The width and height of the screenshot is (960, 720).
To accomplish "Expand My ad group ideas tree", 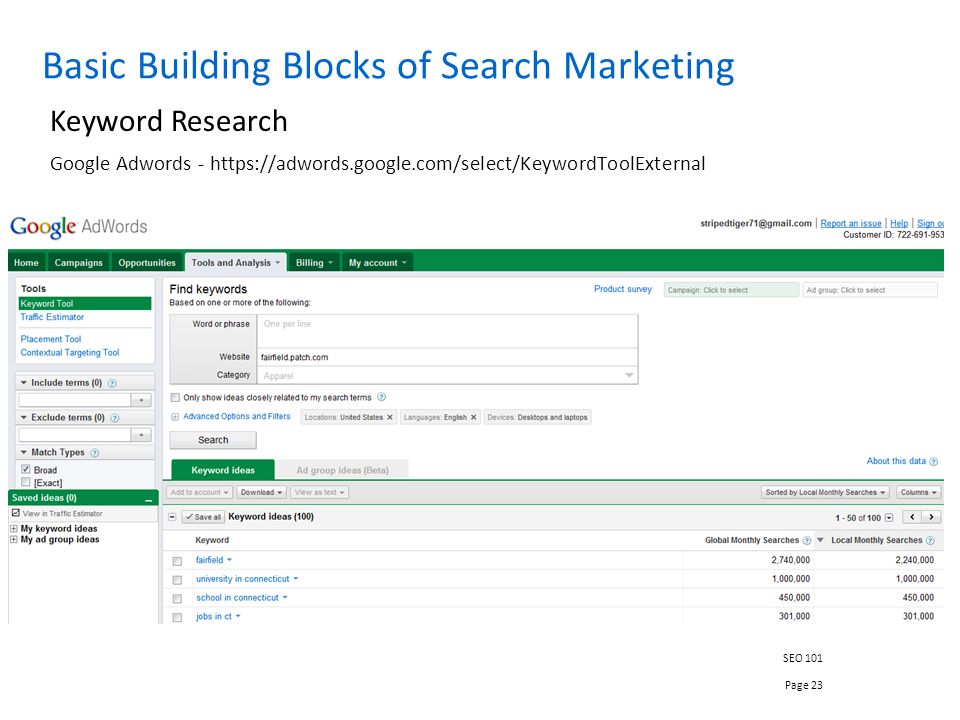I will click(x=14, y=539).
